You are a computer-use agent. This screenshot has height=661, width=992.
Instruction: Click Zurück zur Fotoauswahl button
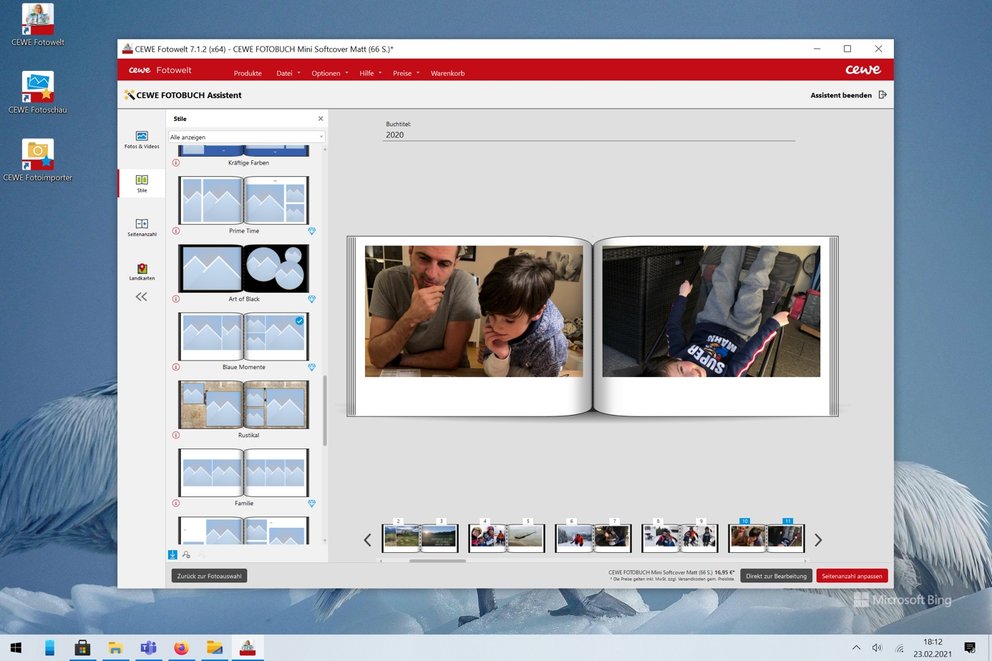[209, 576]
